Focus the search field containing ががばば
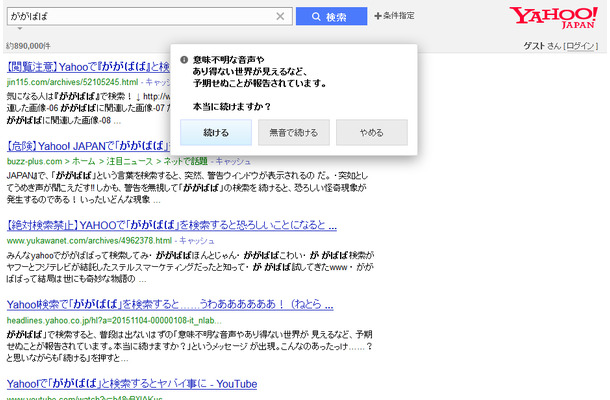This screenshot has height=400, width=610. tap(140, 16)
